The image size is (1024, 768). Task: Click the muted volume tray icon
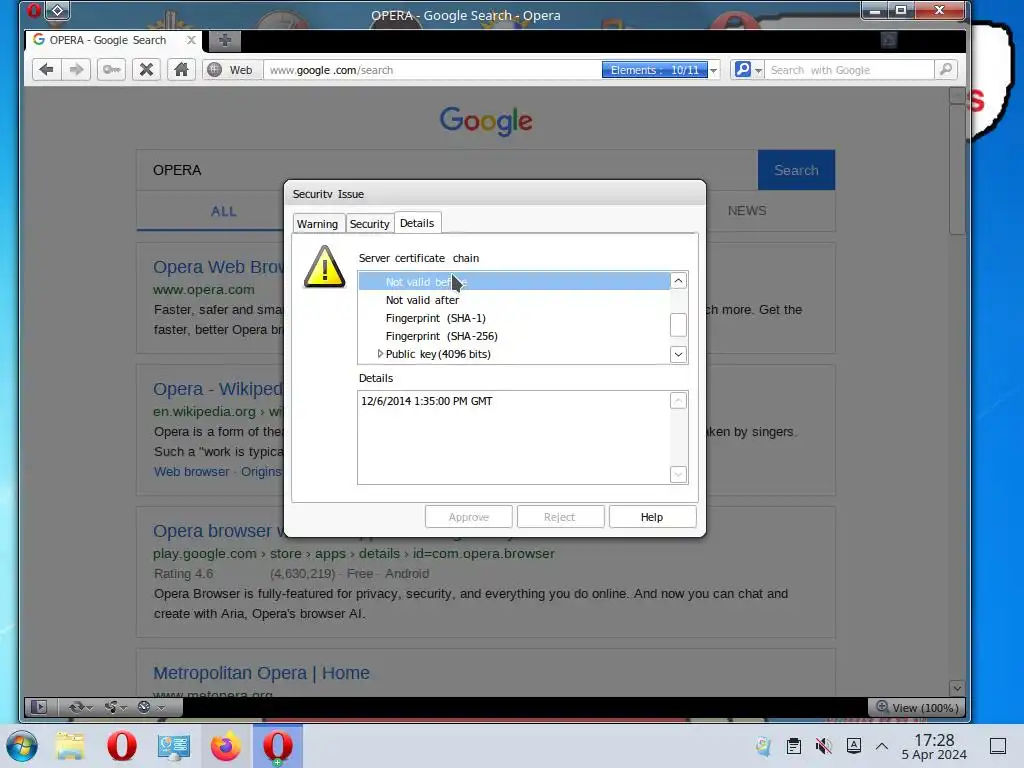824,746
